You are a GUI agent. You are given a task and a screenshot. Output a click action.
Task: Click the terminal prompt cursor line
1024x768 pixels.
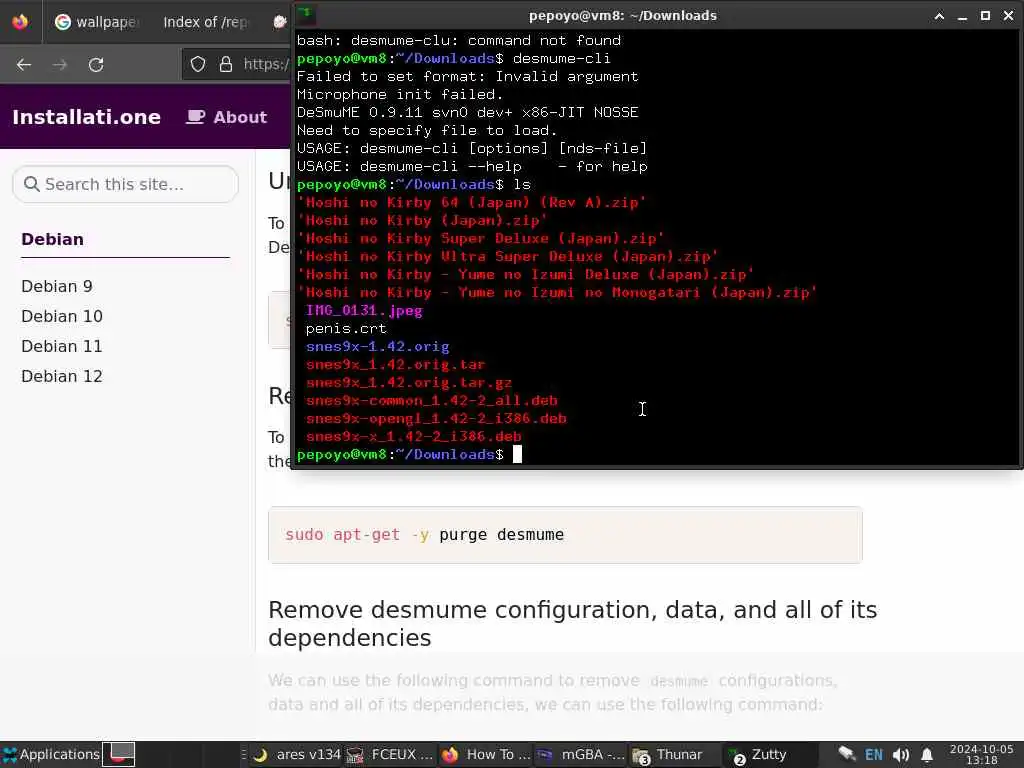[409, 455]
